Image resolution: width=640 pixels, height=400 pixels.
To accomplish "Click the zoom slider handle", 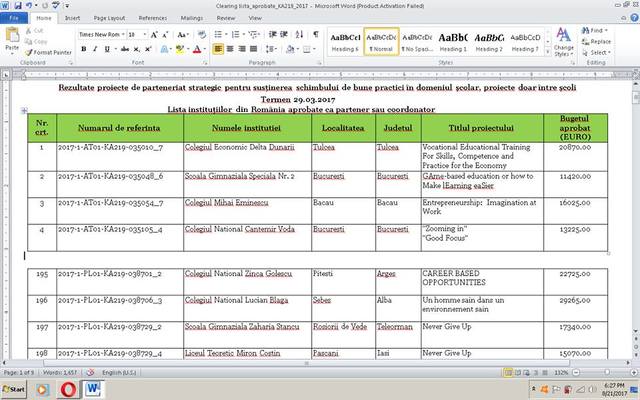I will [x=607, y=372].
